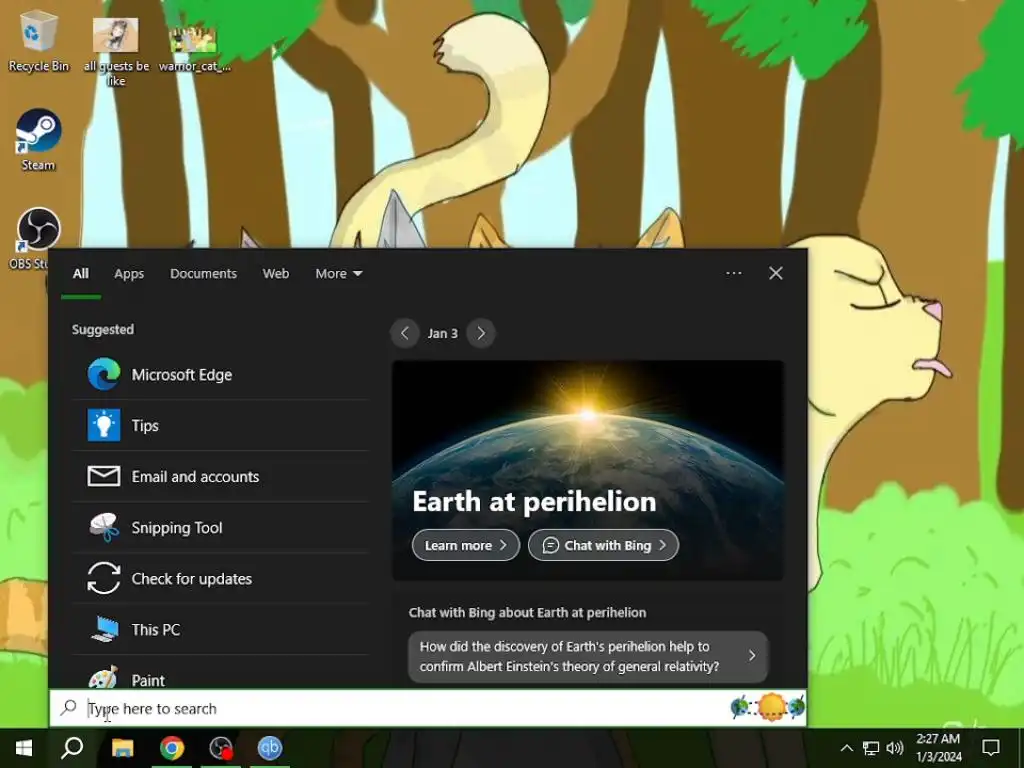1024x768 pixels.
Task: Switch to the Apps search tab
Action: [129, 274]
